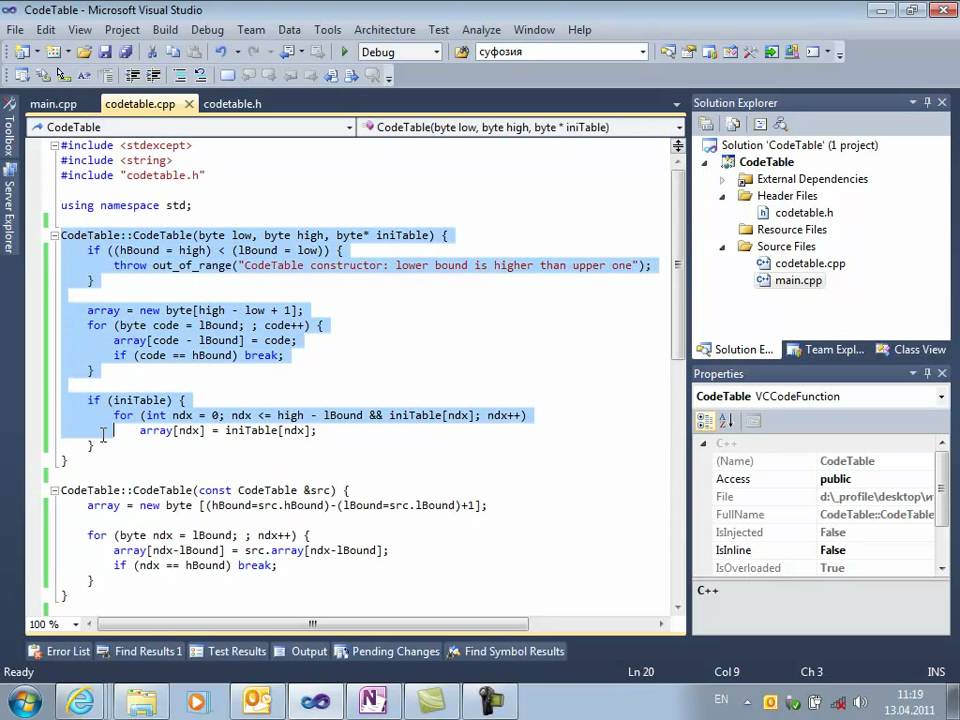Click the Complete Word icon
This screenshot has height=720, width=960.
click(x=84, y=75)
